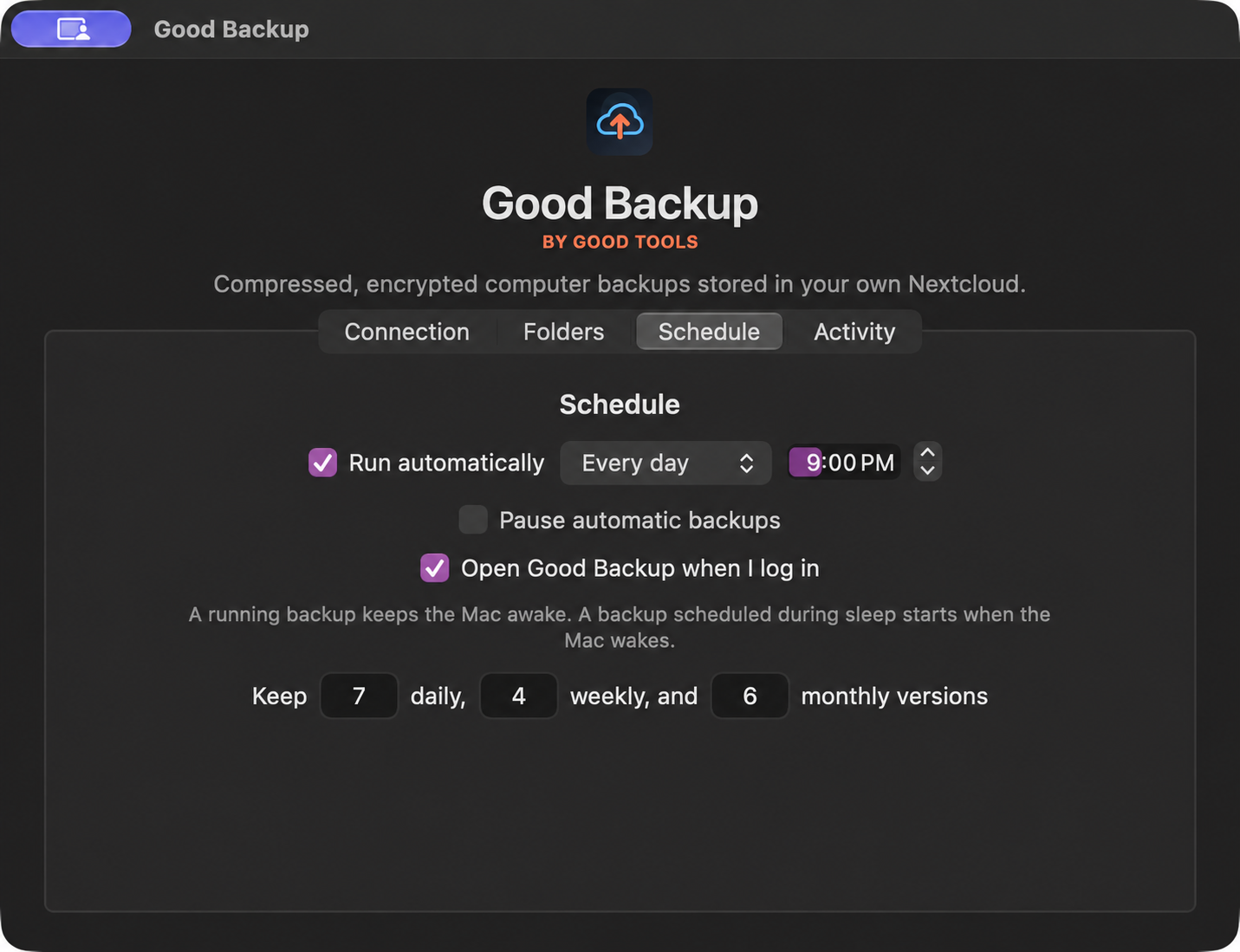Click the PM period in the time field

877,463
